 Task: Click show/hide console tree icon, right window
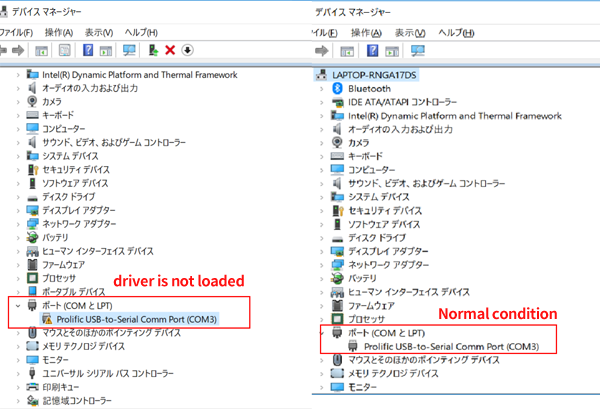coord(347,51)
